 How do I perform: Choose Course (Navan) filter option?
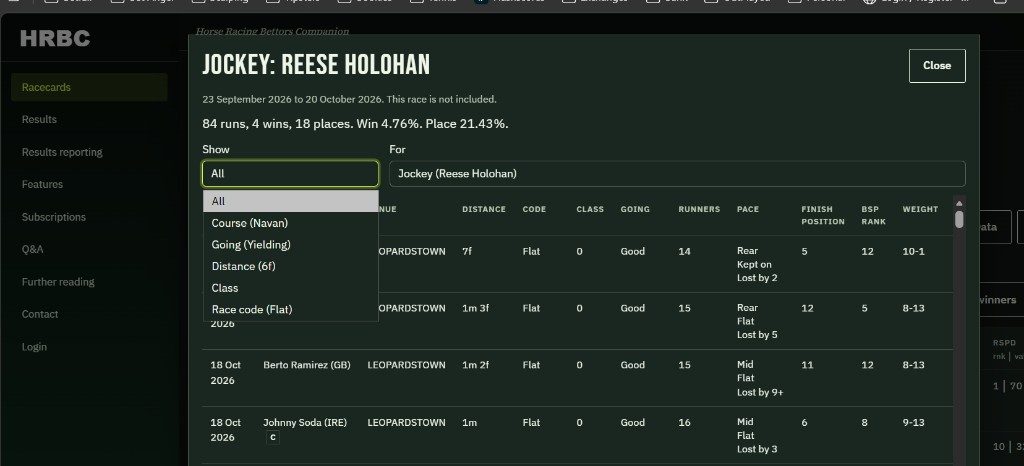pyautogui.click(x=291, y=223)
